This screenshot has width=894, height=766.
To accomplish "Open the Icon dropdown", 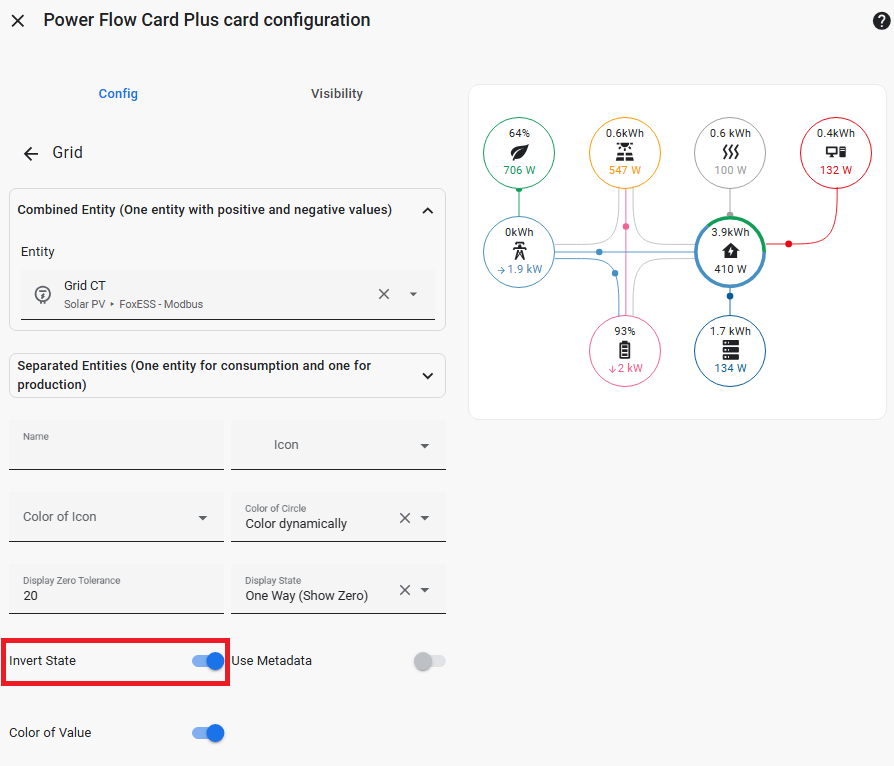I will tap(338, 445).
